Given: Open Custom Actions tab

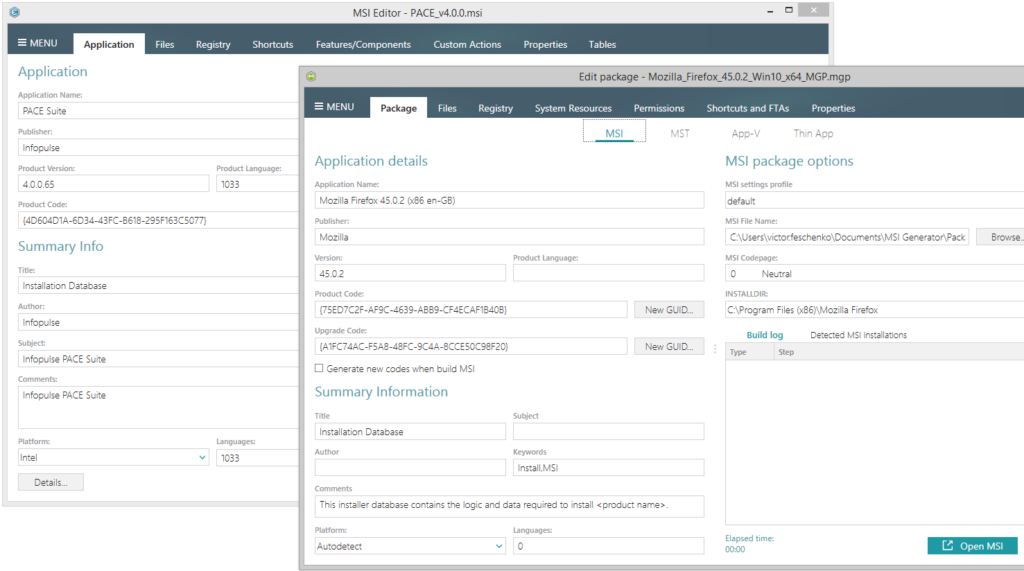Looking at the screenshot, I should (x=467, y=44).
